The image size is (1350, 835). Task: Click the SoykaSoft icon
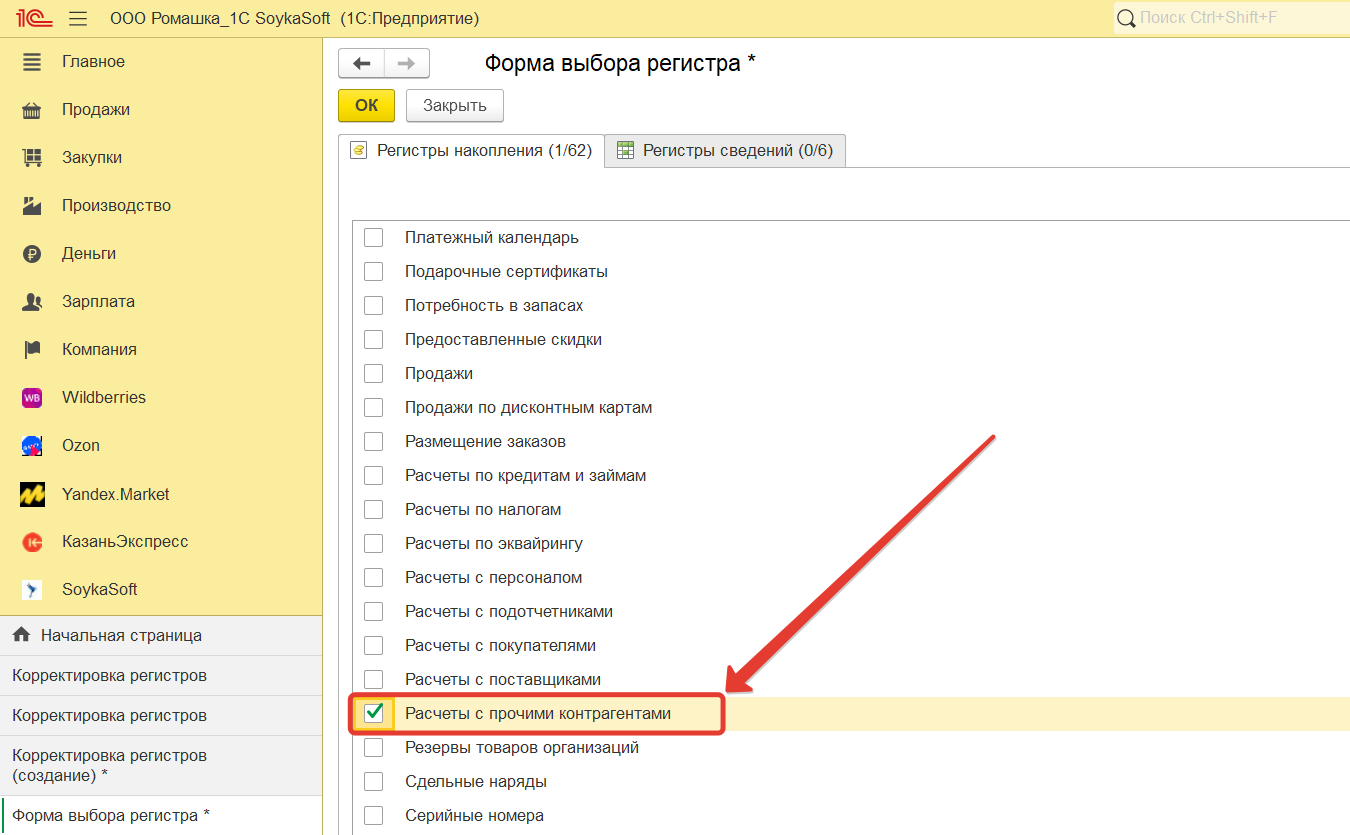pyautogui.click(x=32, y=590)
